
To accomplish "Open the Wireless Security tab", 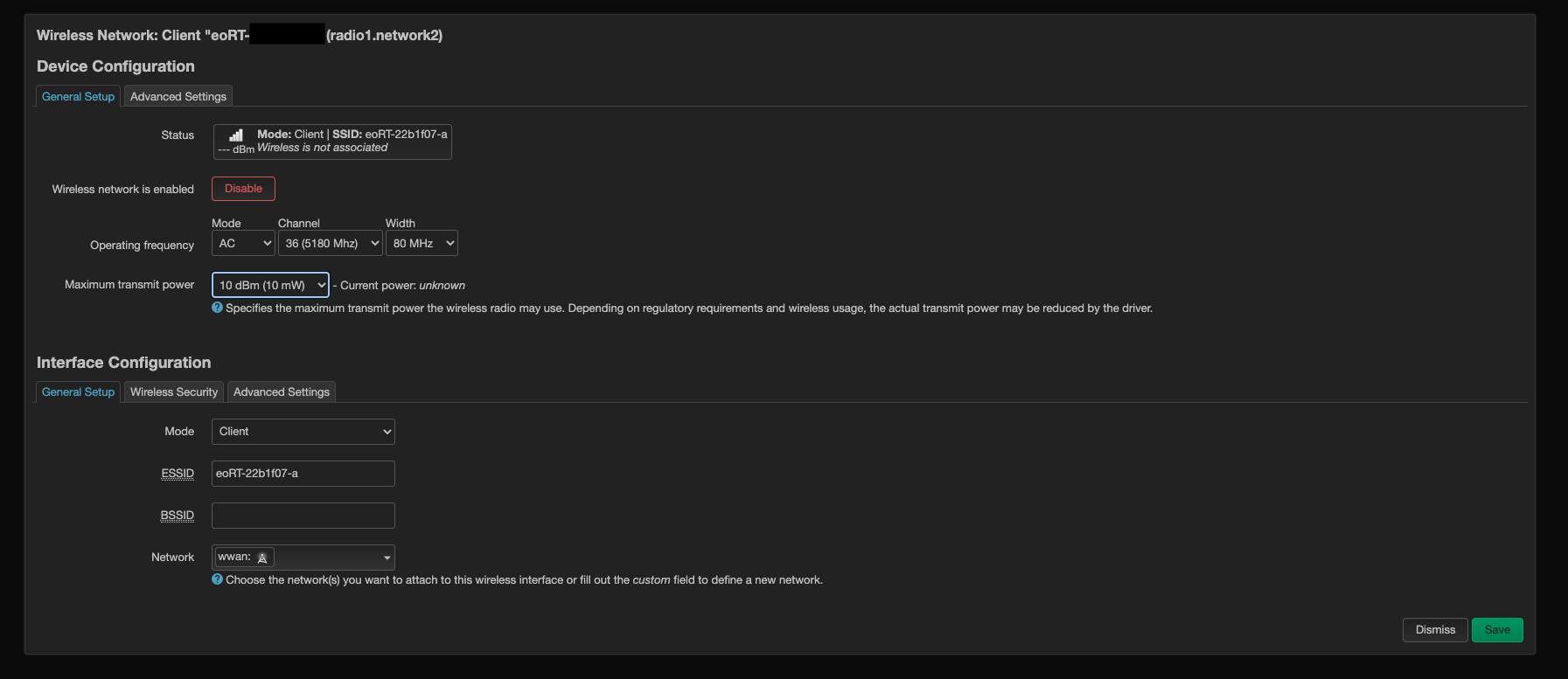I will 173,391.
